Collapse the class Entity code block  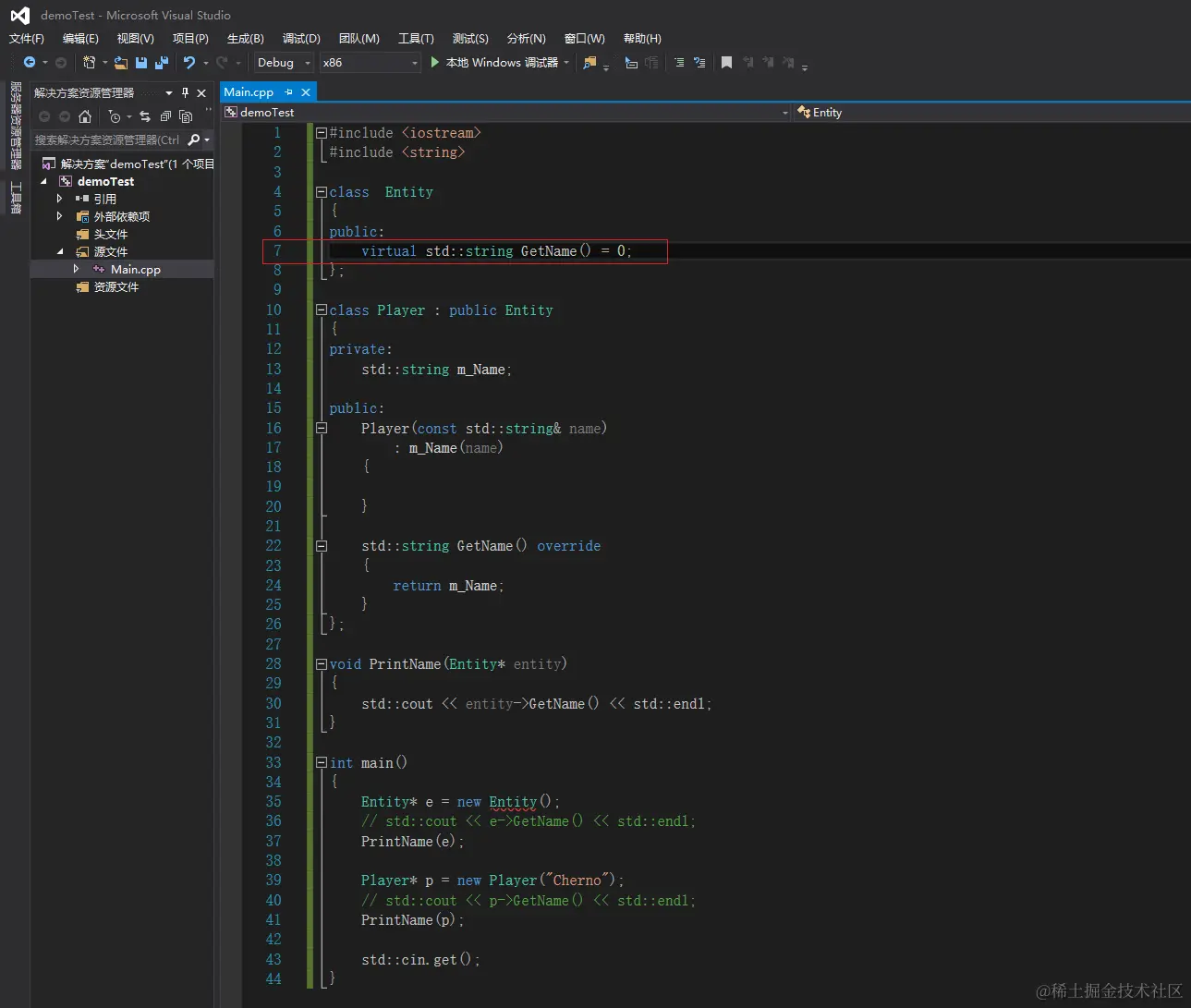point(321,192)
